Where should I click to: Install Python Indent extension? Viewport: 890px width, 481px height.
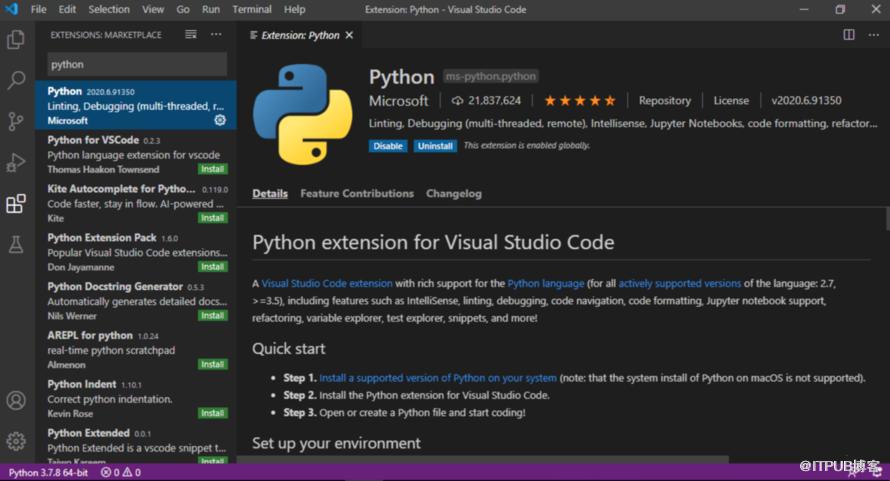pos(212,413)
